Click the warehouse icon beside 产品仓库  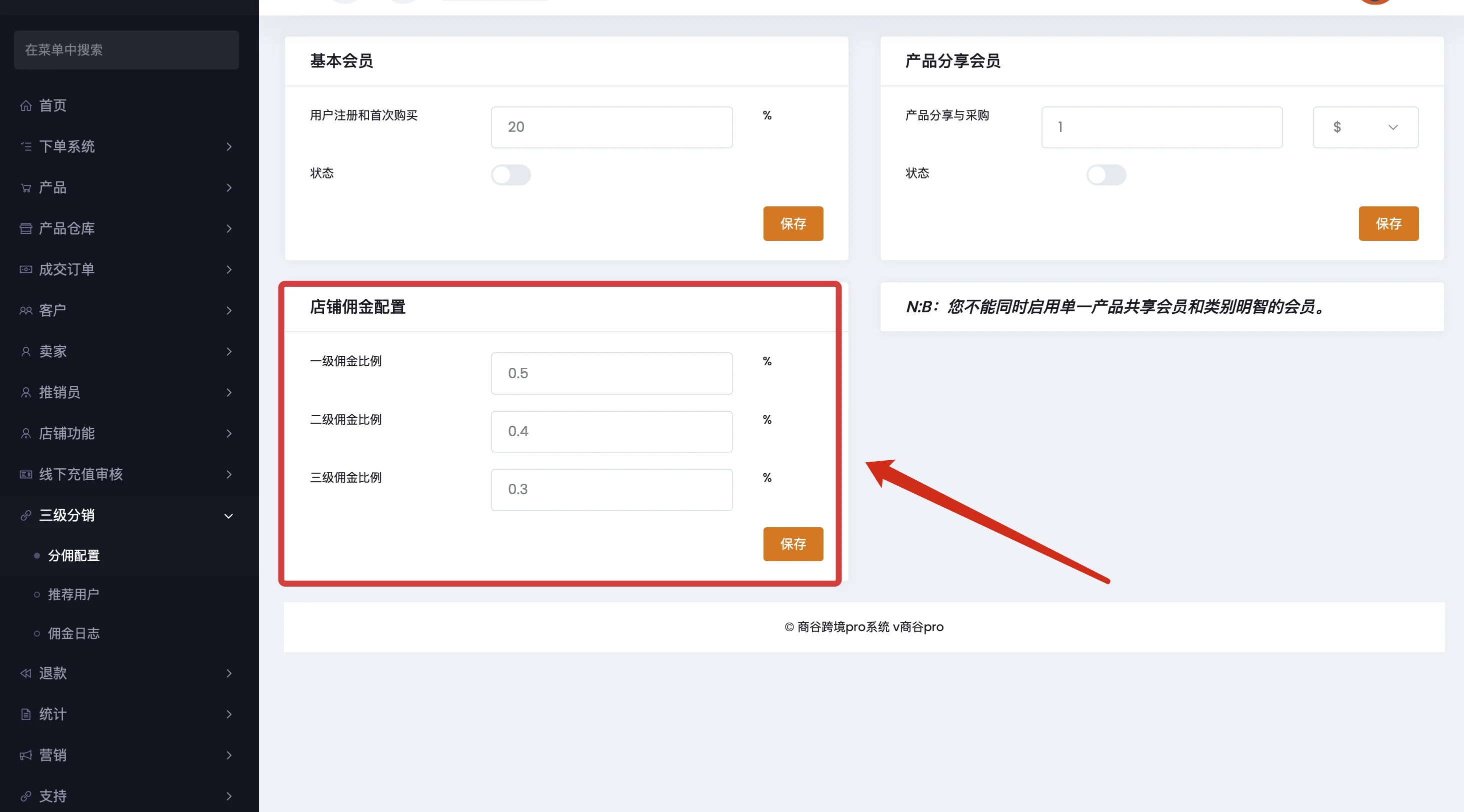tap(25, 229)
